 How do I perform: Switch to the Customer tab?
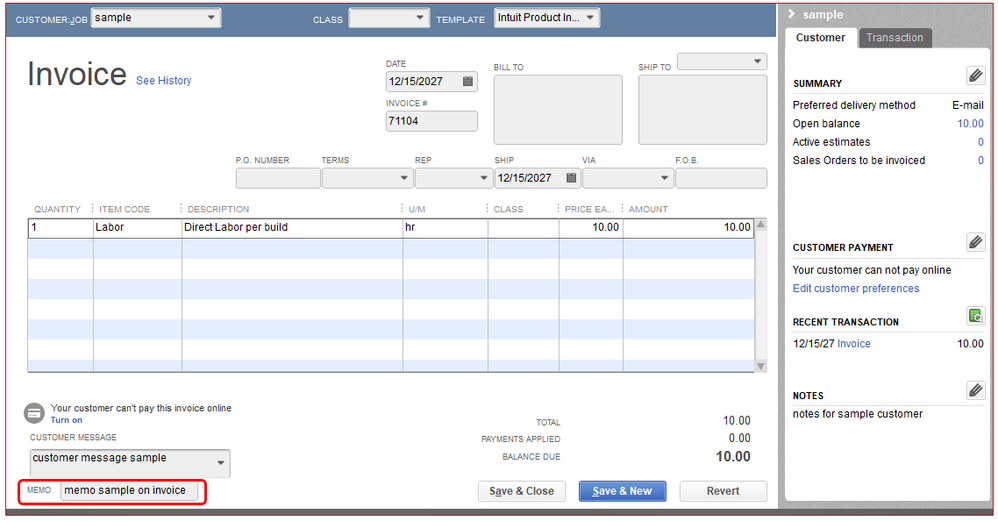820,38
